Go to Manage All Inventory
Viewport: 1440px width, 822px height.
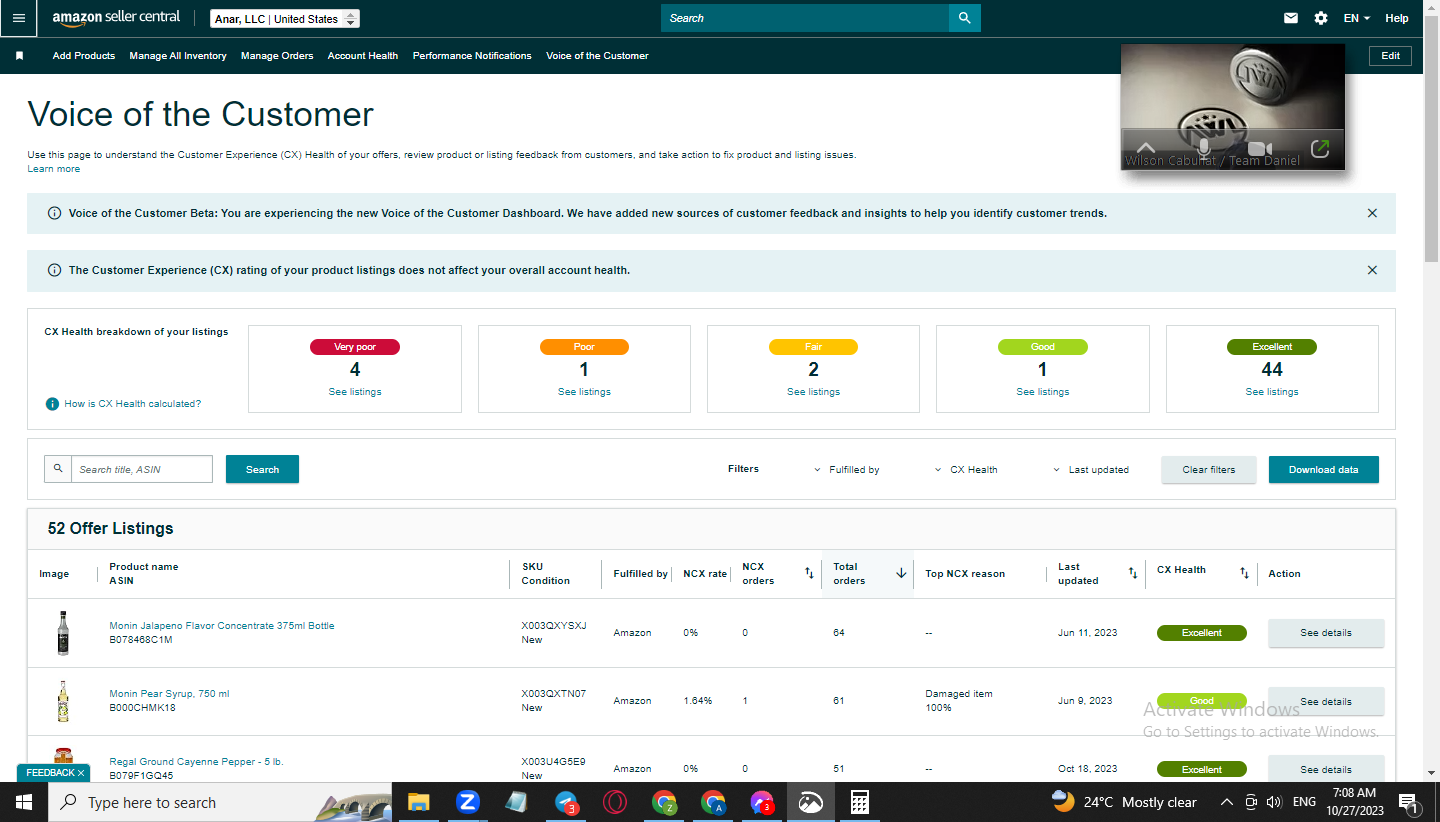tap(178, 56)
